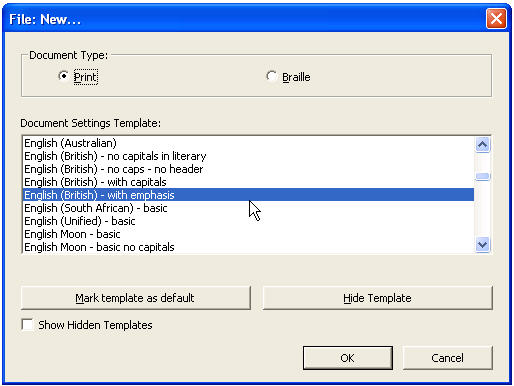Select English (British) - no capitals in literary
The height and width of the screenshot is (386, 514).
point(248,156)
